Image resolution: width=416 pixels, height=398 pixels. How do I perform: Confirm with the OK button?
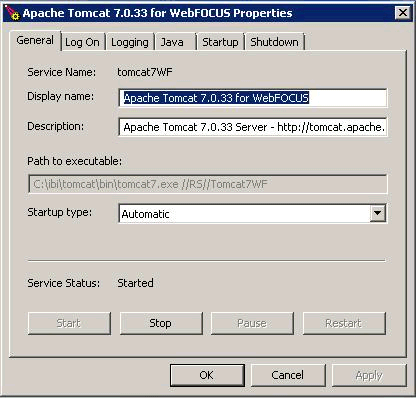[x=207, y=375]
